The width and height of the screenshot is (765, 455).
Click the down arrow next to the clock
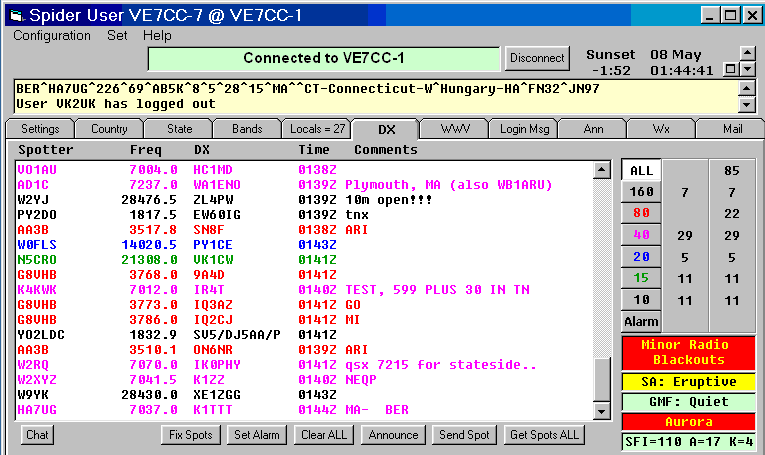(x=746, y=70)
